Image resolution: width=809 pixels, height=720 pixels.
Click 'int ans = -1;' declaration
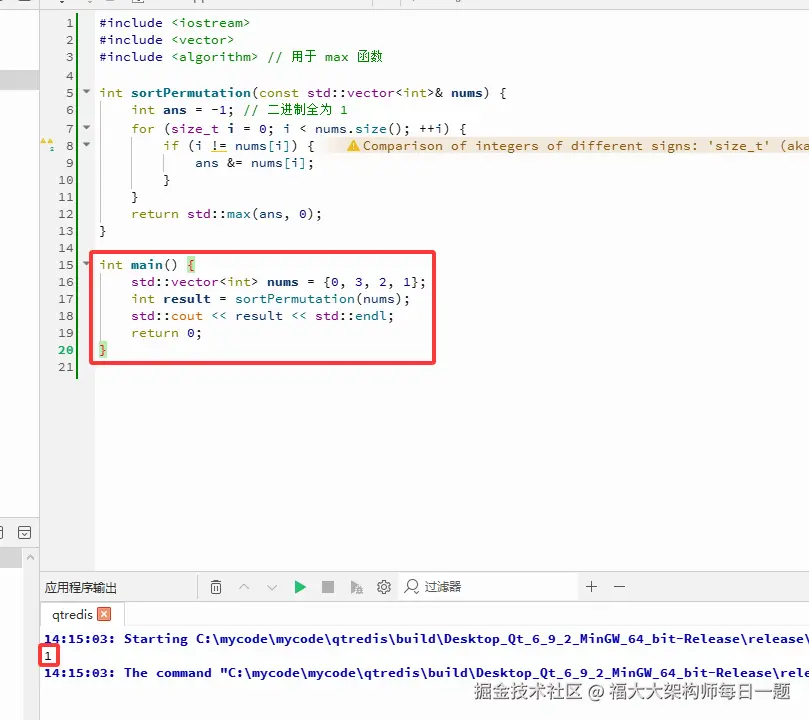point(183,110)
